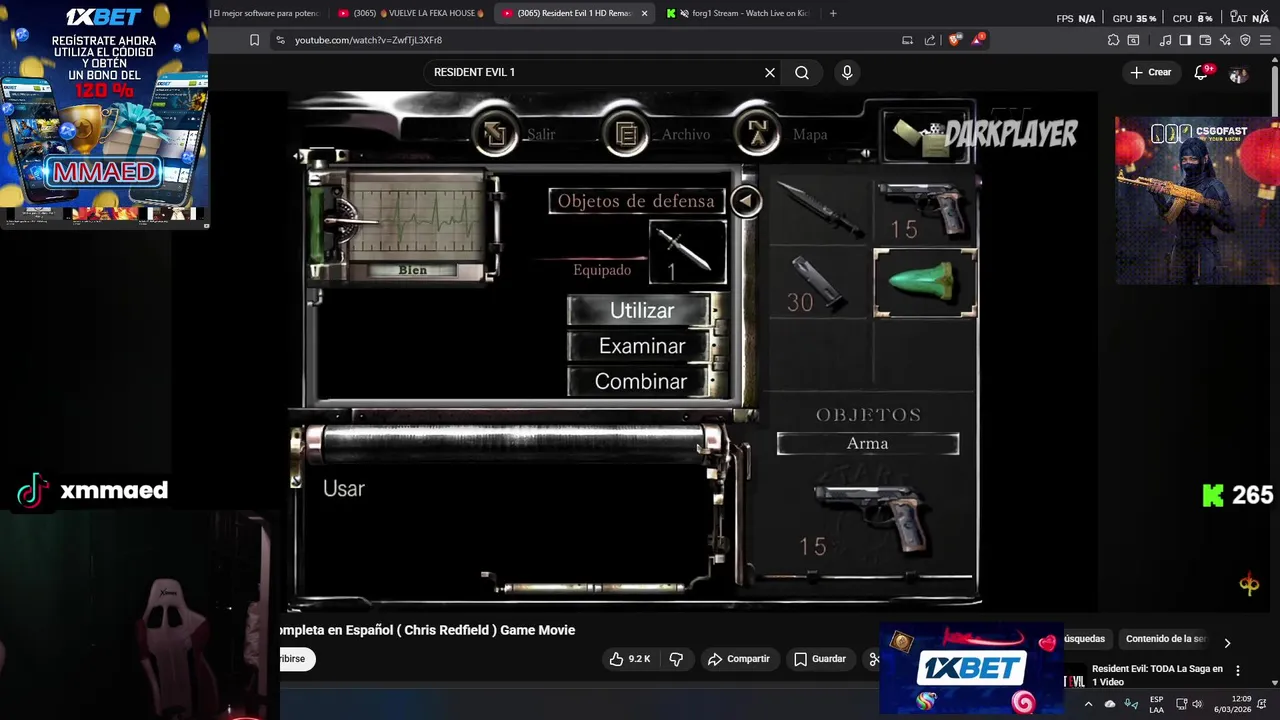The image size is (1280, 720).
Task: Open options for Resident Evil TODA La Saga video
Action: coord(1238,671)
